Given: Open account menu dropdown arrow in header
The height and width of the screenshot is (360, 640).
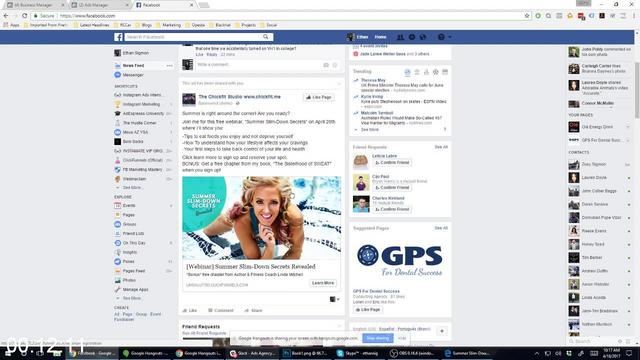Looking at the screenshot, I should 450,37.
